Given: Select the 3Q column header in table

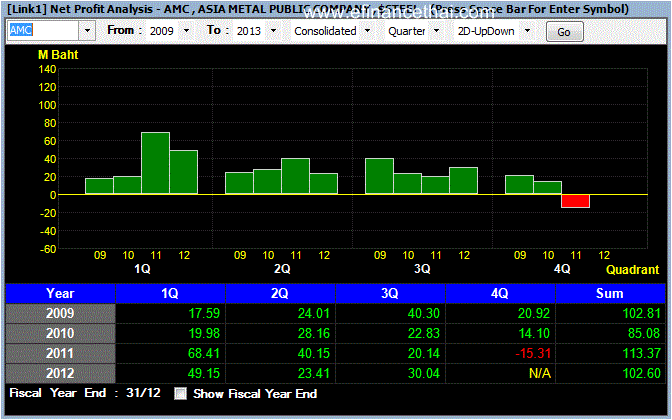Looking at the screenshot, I should pos(390,294).
